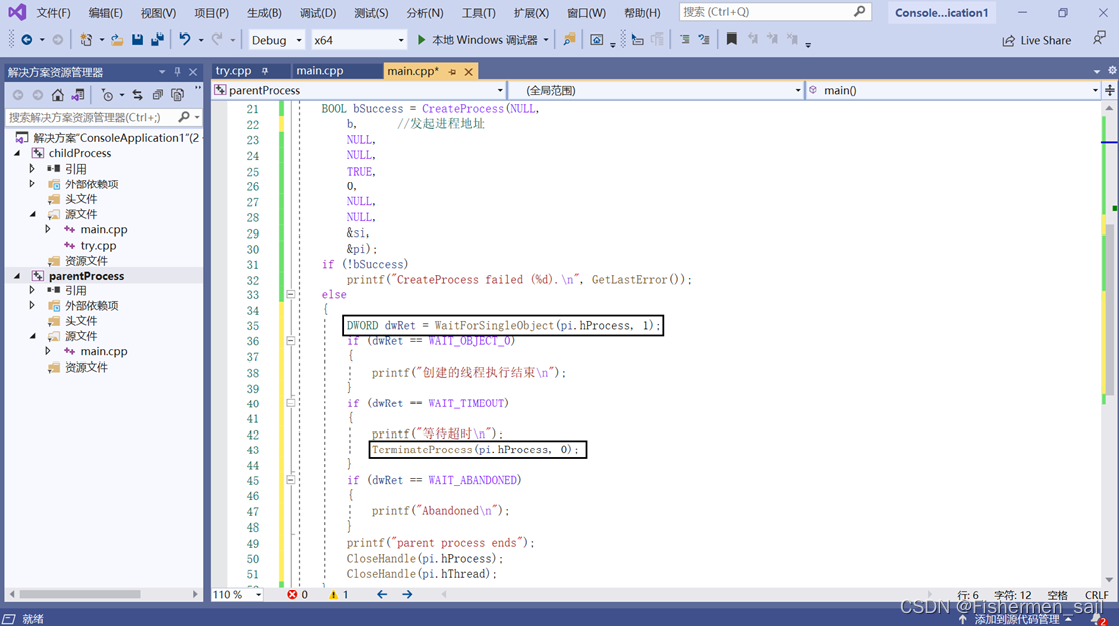This screenshot has width=1119, height=626.
Task: Click the bookmark toggle icon
Action: click(x=731, y=39)
